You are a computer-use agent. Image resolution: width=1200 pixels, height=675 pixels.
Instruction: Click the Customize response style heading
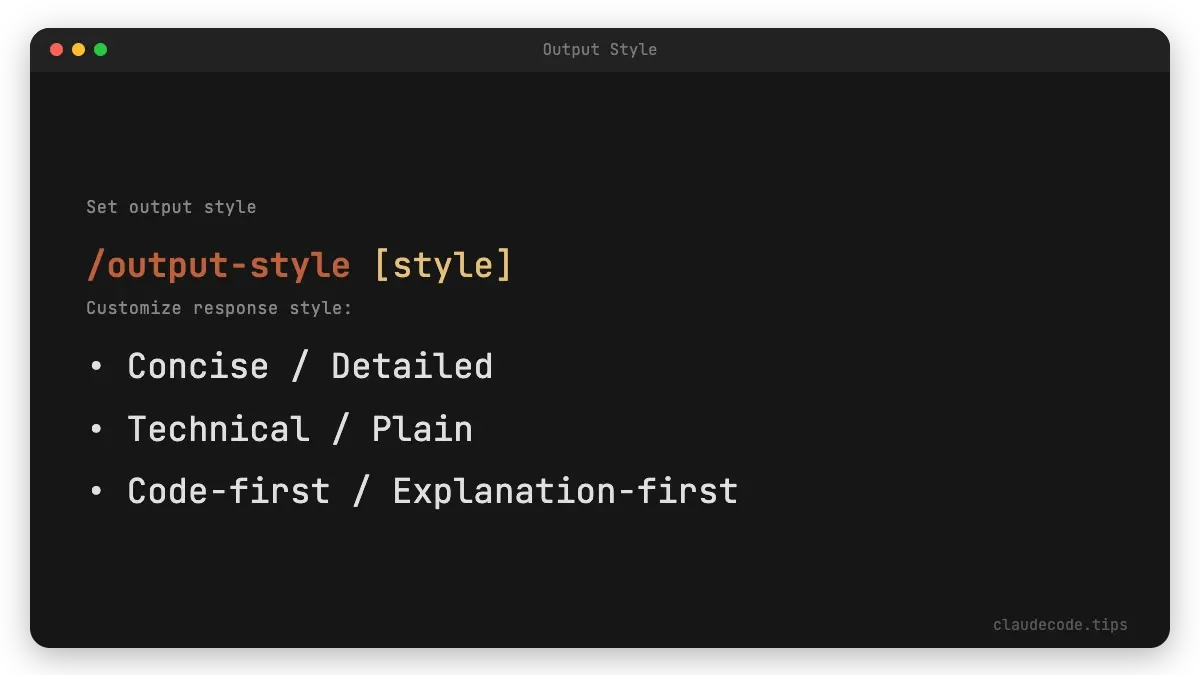click(x=218, y=308)
